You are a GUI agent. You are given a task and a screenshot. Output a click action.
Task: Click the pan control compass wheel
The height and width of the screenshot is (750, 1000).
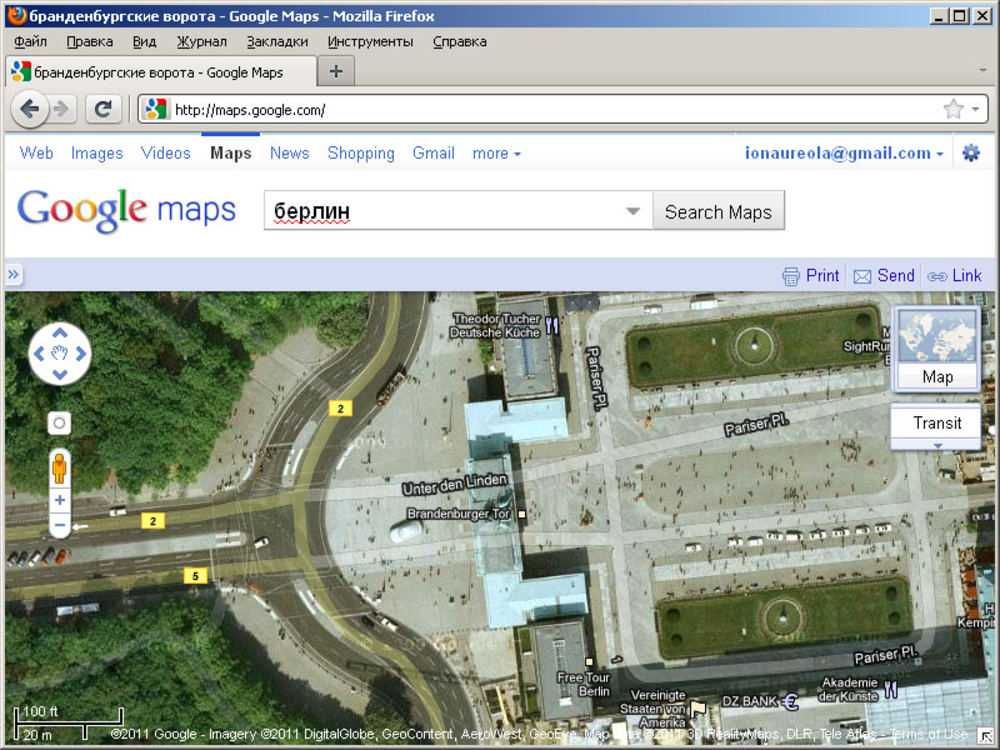tap(60, 353)
